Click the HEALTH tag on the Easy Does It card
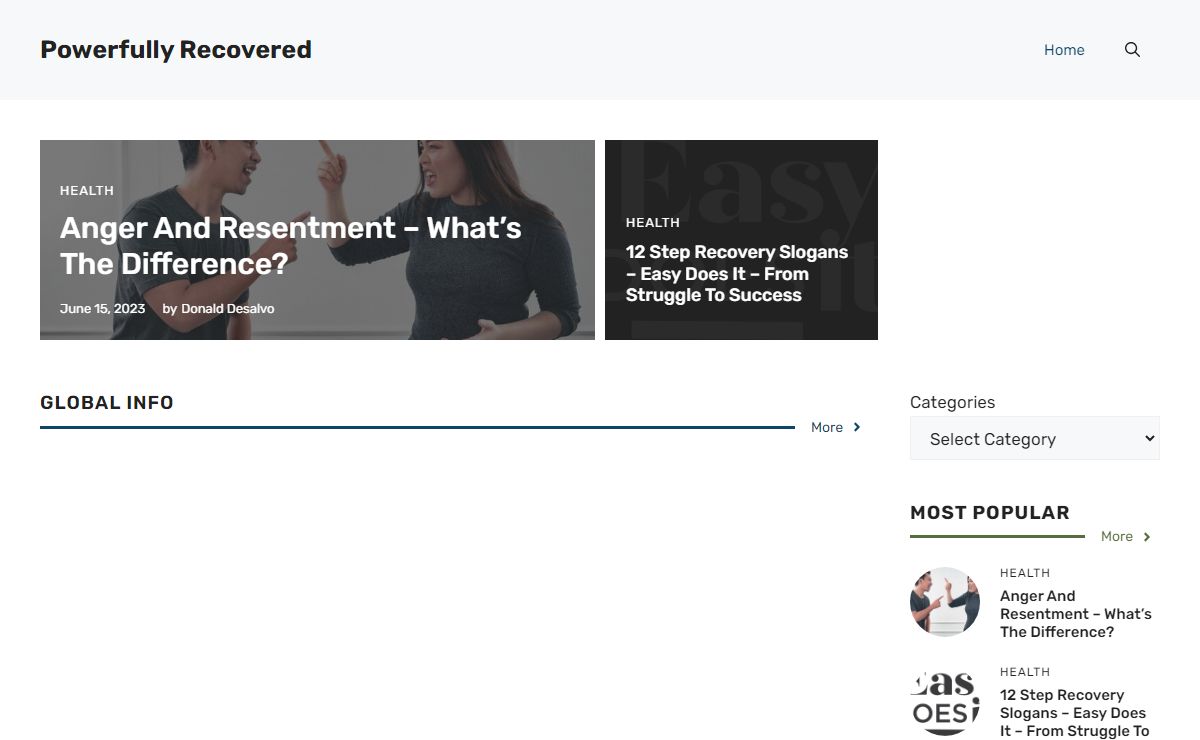Image resolution: width=1200 pixels, height=740 pixels. pyautogui.click(x=653, y=223)
